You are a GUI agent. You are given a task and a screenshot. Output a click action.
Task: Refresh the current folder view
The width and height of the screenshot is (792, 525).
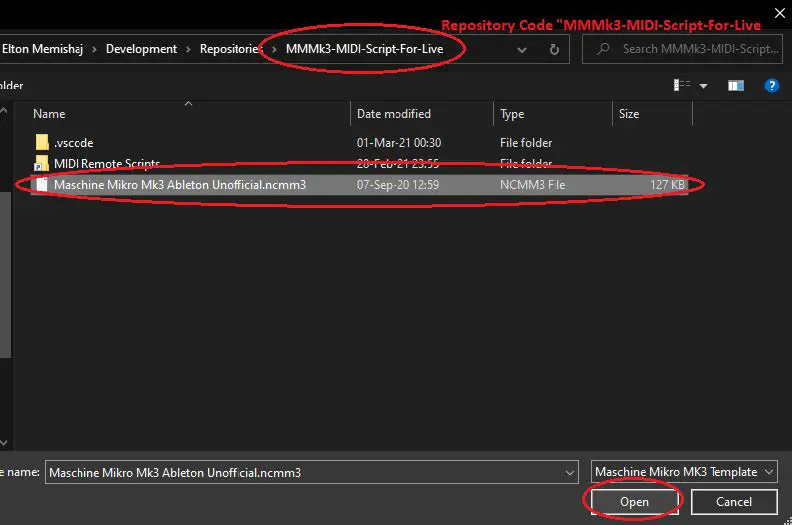554,50
